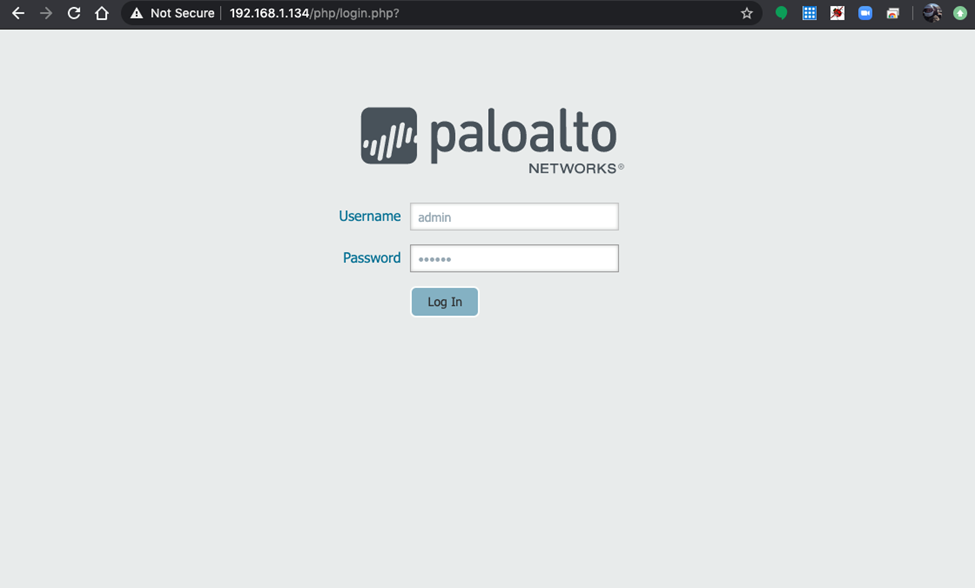Screen dimensions: 975x588
Task: Click inside the Username field
Action: click(513, 216)
